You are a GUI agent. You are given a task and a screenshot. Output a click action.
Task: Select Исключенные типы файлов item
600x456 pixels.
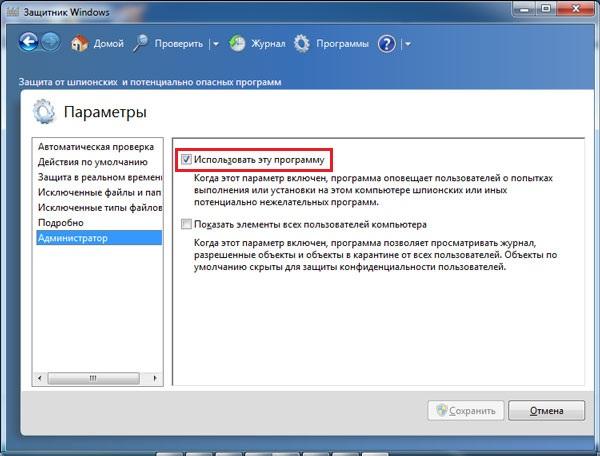click(x=99, y=207)
